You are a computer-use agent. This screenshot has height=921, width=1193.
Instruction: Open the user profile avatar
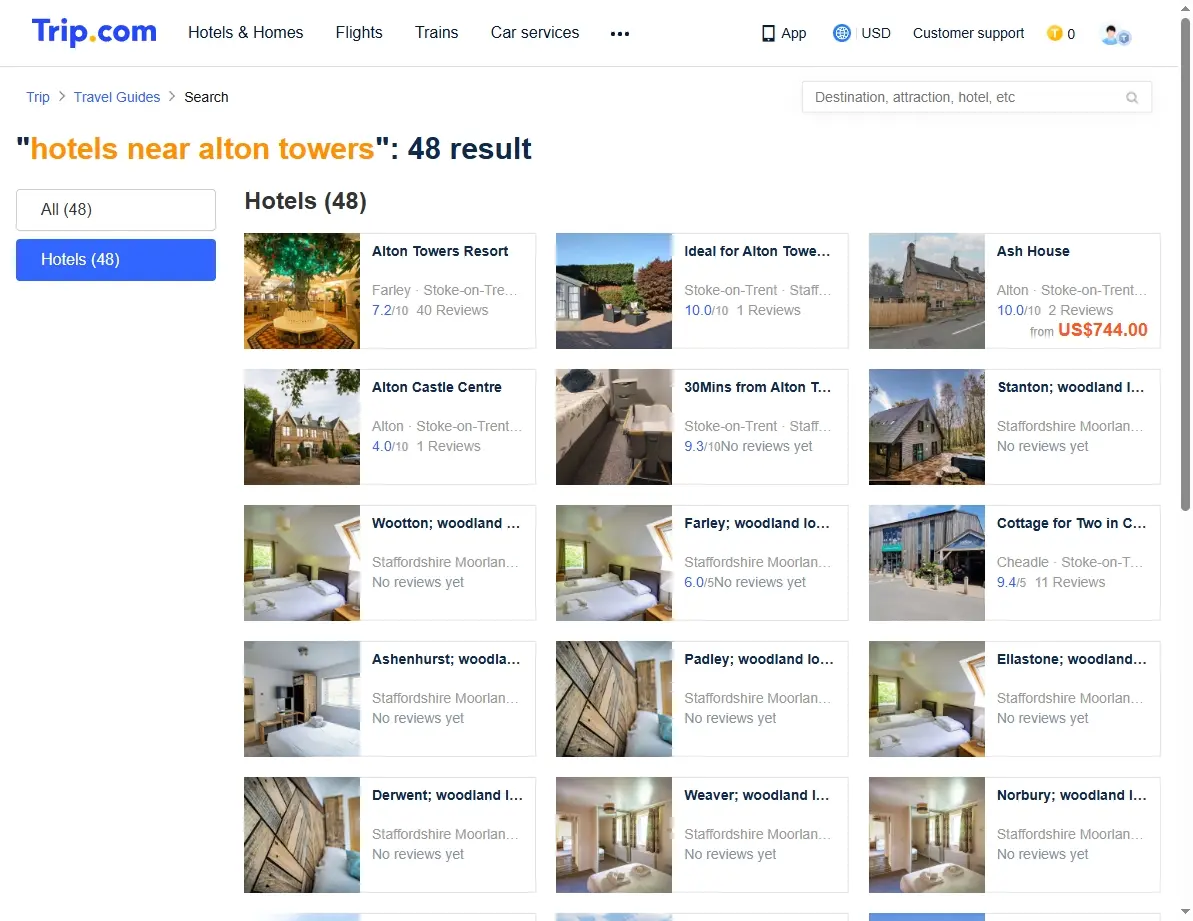coord(1115,34)
